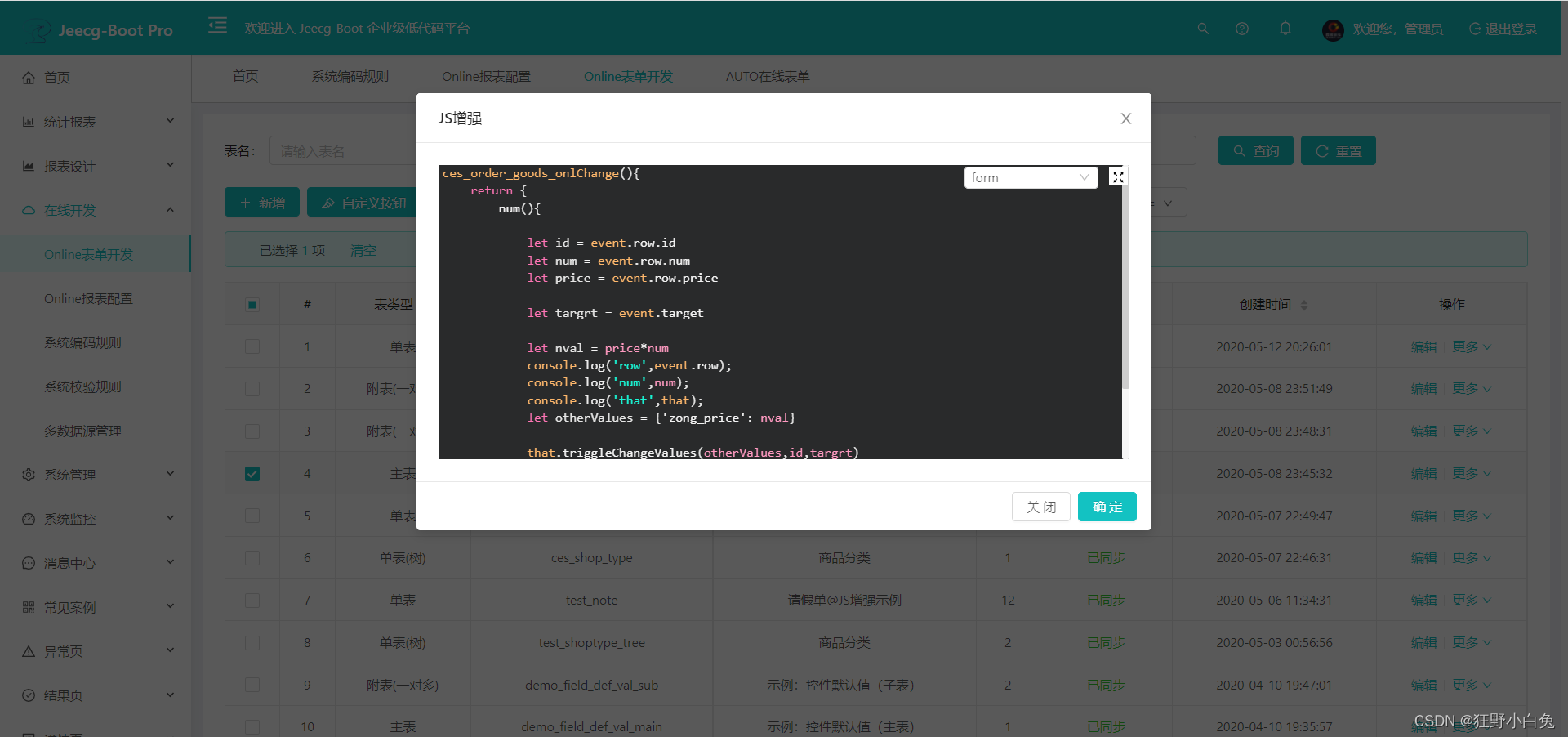
Task: Click the 新增 add button
Action: pyautogui.click(x=262, y=202)
